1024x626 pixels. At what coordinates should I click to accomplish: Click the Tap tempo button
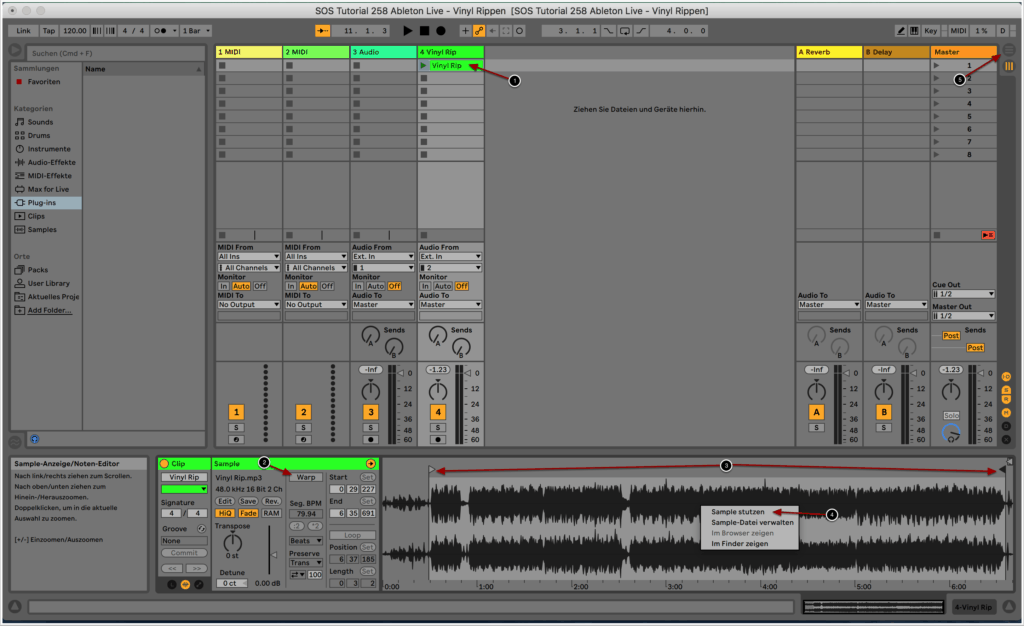click(x=48, y=31)
